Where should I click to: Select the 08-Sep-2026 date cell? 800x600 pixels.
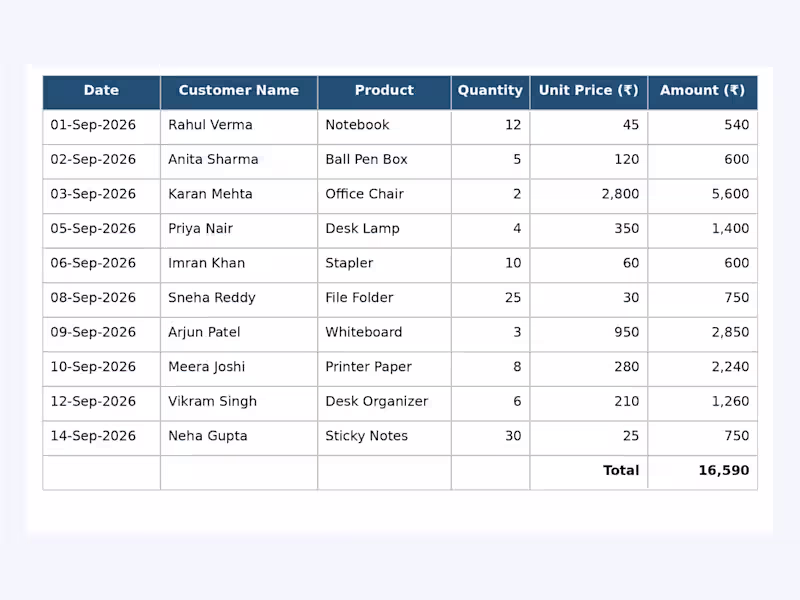(102, 300)
